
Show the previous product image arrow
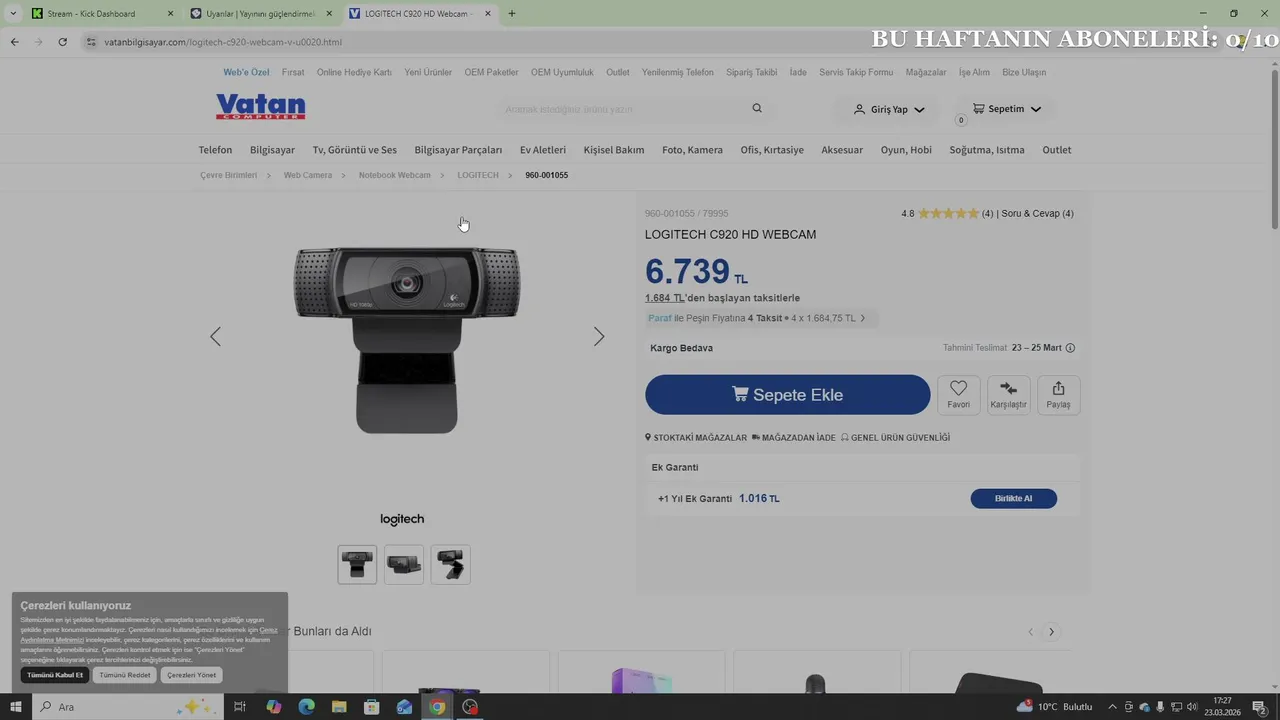(215, 337)
